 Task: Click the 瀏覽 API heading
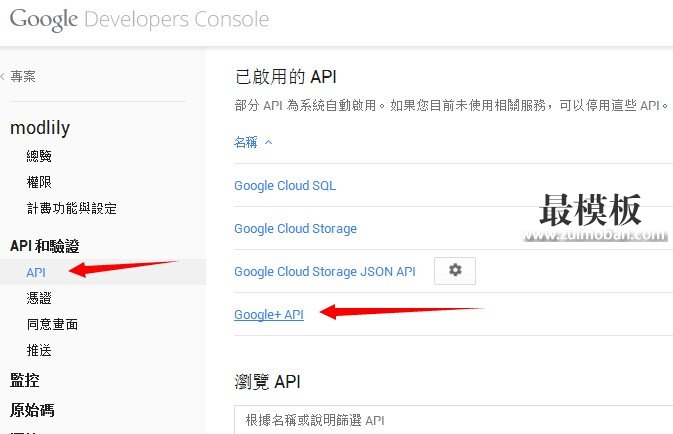pyautogui.click(x=267, y=382)
